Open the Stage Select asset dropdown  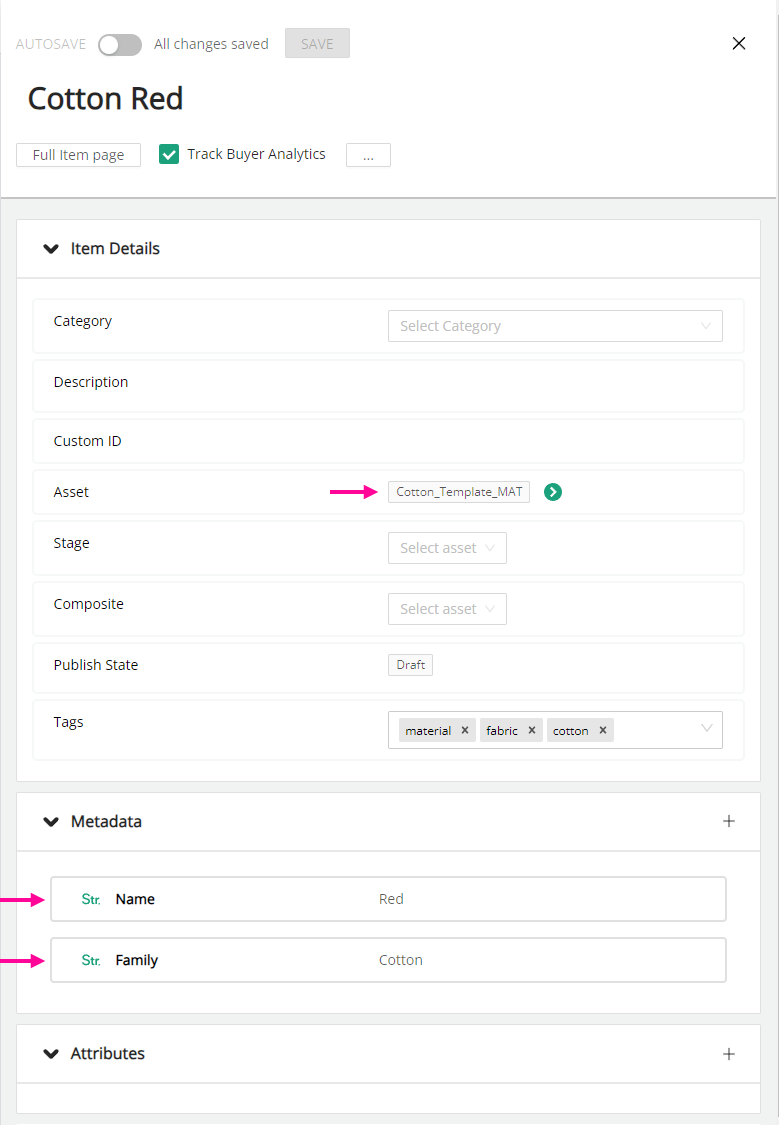[447, 548]
